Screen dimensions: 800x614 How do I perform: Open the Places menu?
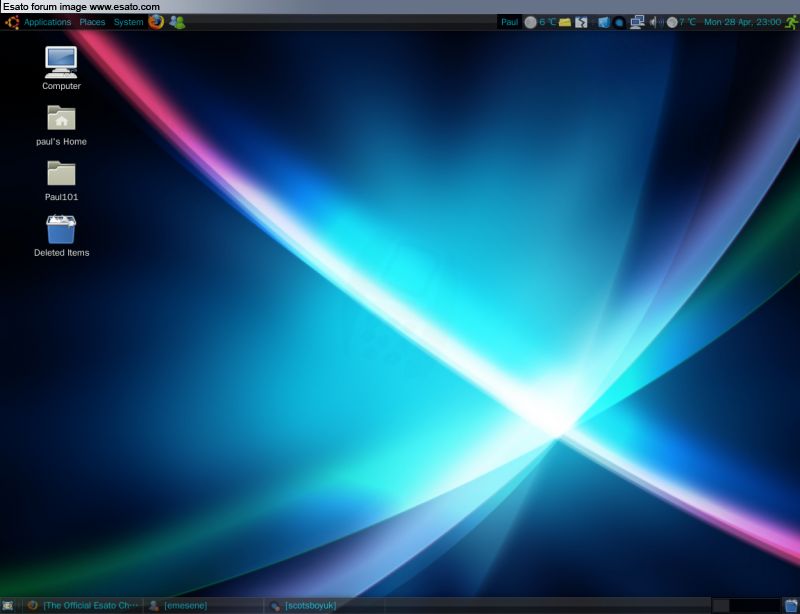(92, 22)
